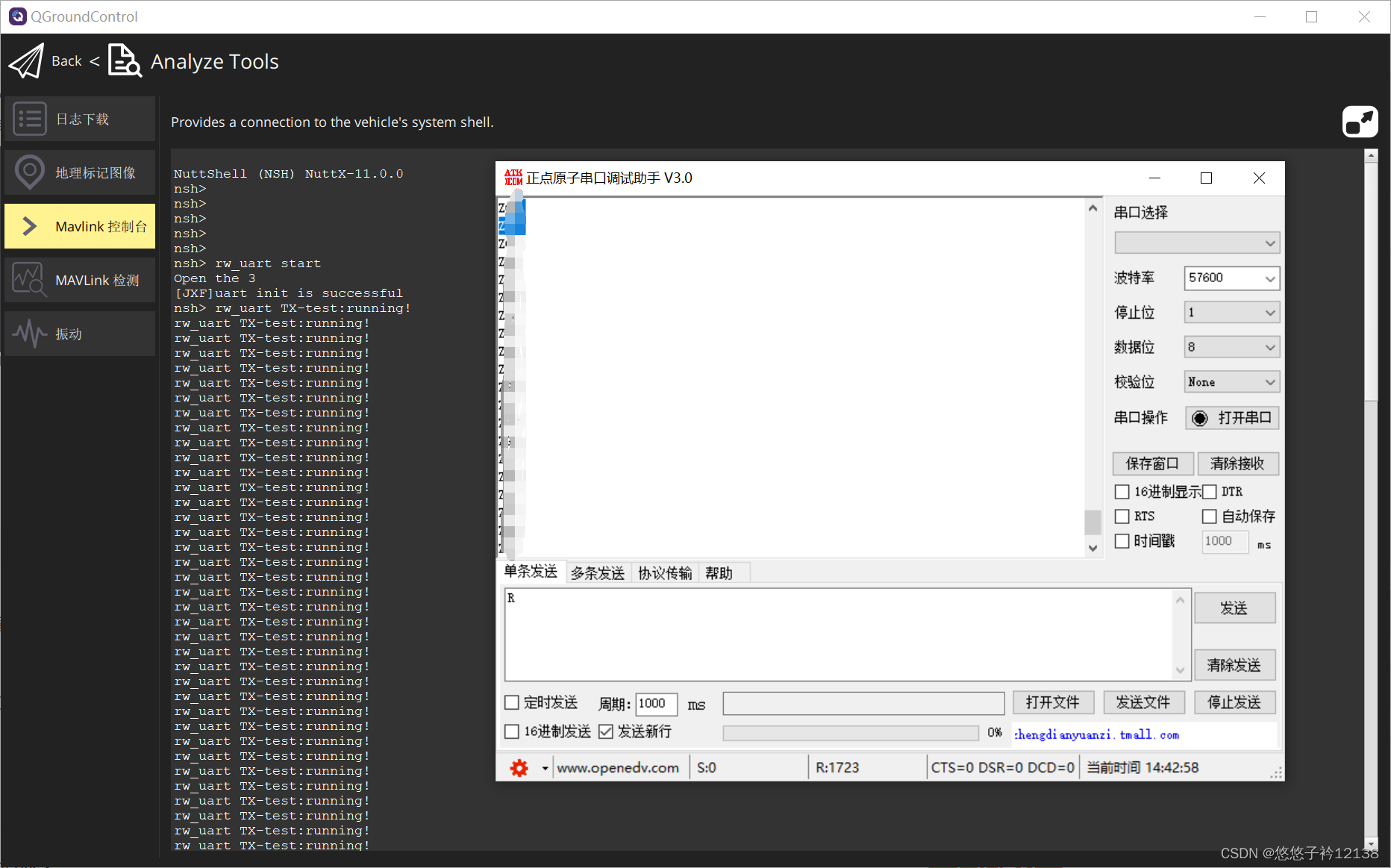The width and height of the screenshot is (1391, 868).
Task: Click '[JXF]uart init is successful' line
Action: point(289,293)
